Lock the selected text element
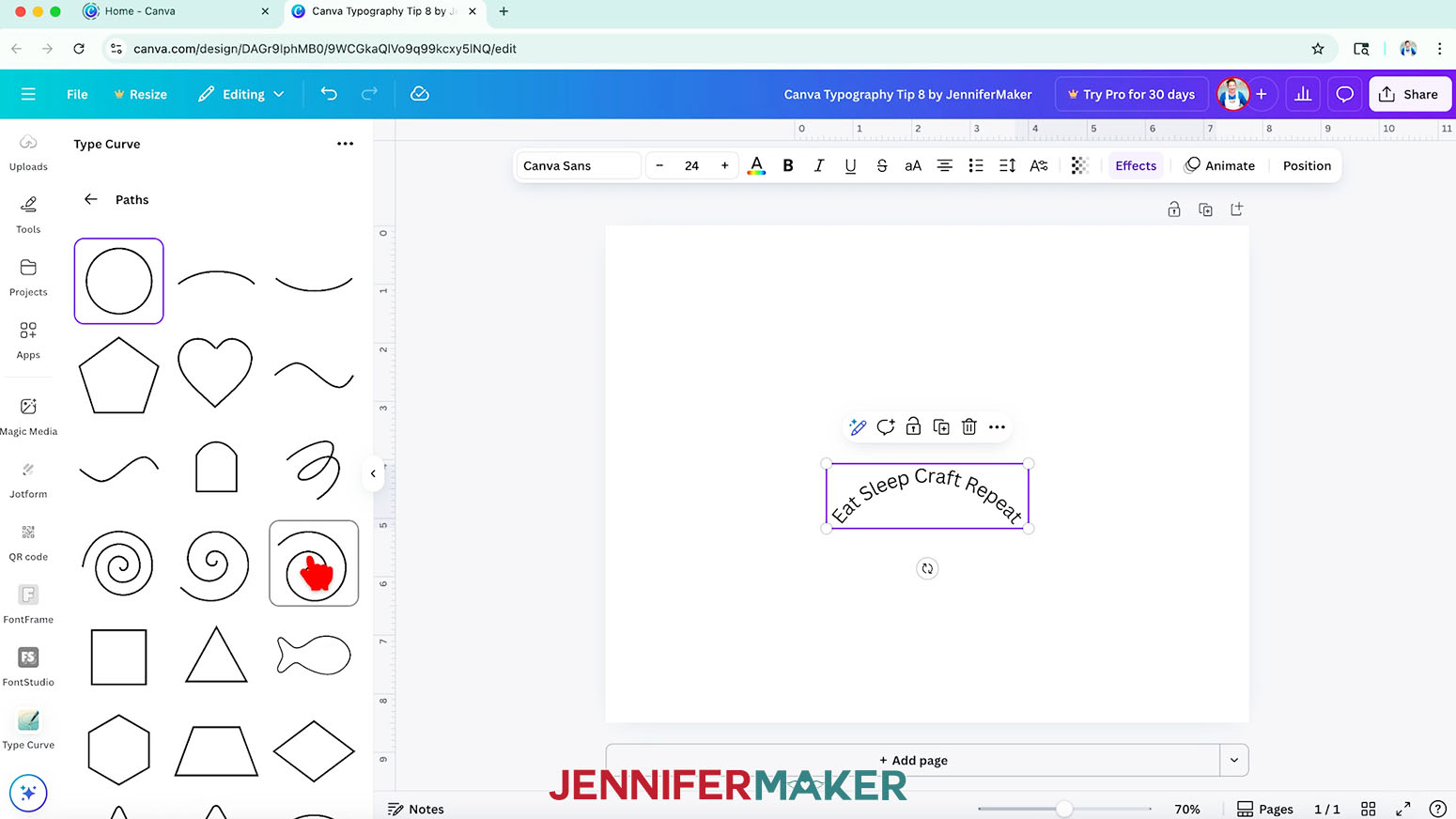Viewport: 1456px width, 819px height. point(913,427)
